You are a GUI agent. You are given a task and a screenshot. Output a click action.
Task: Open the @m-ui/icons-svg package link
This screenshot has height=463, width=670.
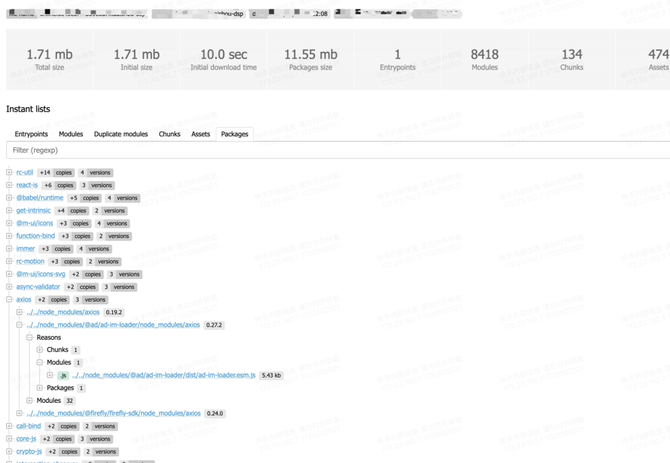(x=41, y=274)
